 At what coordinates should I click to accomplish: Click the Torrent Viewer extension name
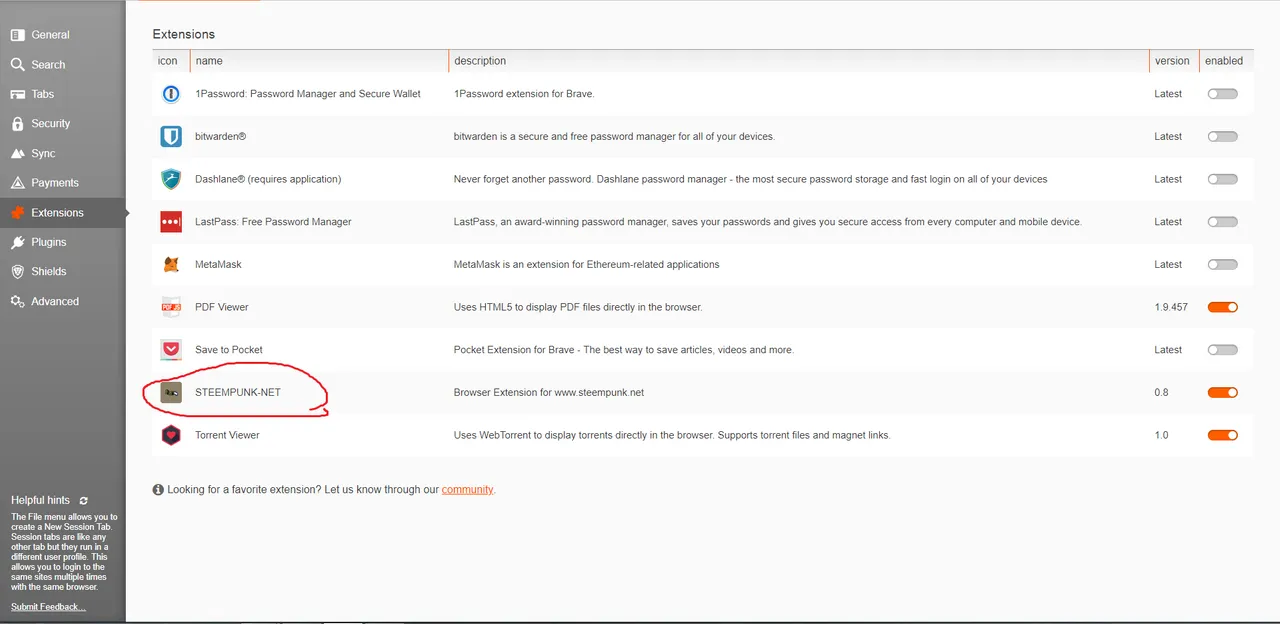click(x=227, y=435)
